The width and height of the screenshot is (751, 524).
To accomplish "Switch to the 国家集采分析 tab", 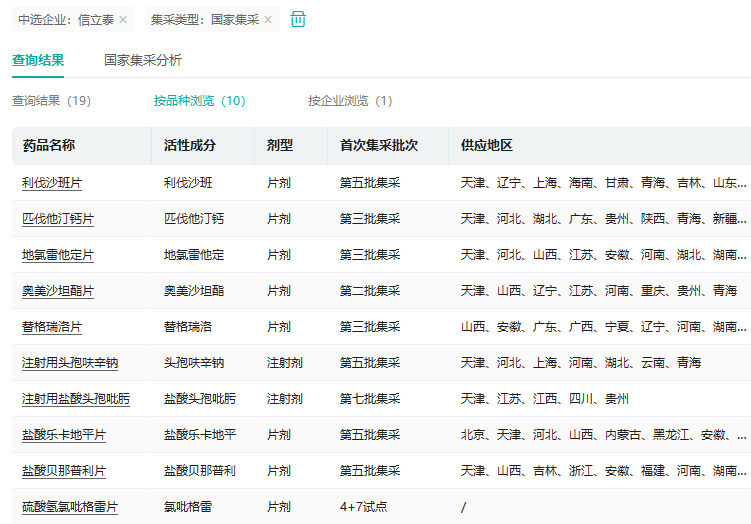I will 143,60.
